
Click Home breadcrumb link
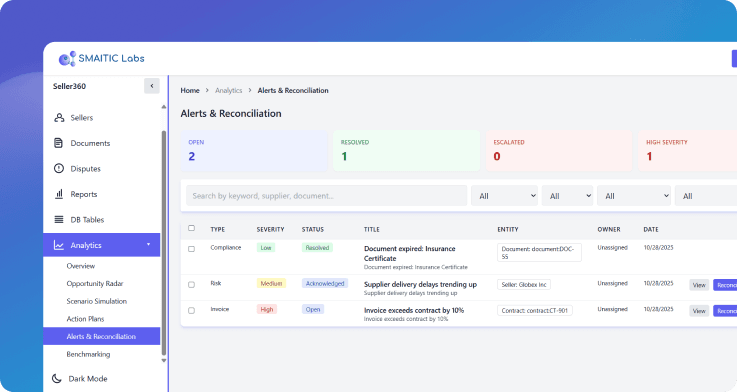[190, 90]
